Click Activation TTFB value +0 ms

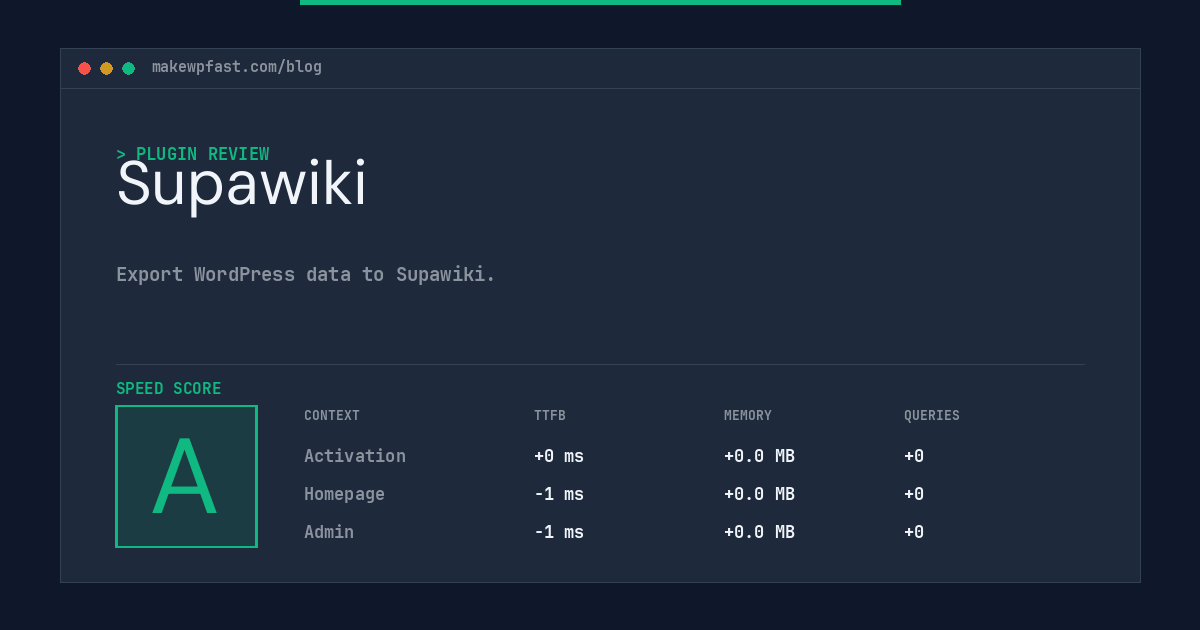(559, 456)
